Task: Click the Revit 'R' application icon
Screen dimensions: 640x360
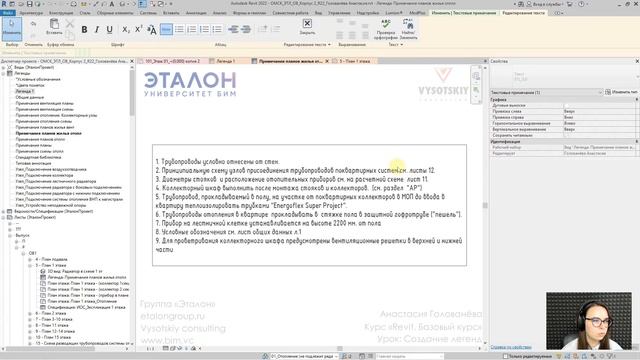Action: (4, 4)
